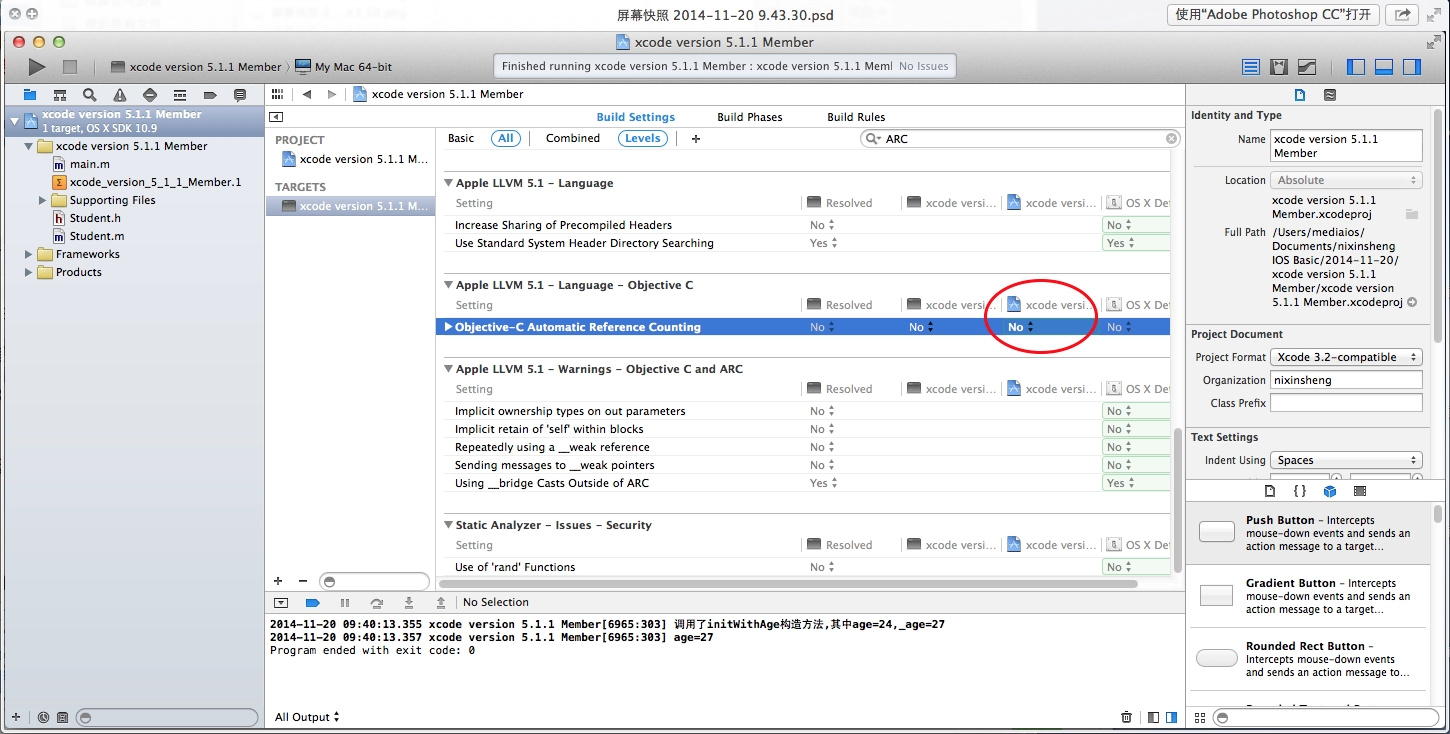
Task: Show the Object library cube icon
Action: pos(1330,491)
